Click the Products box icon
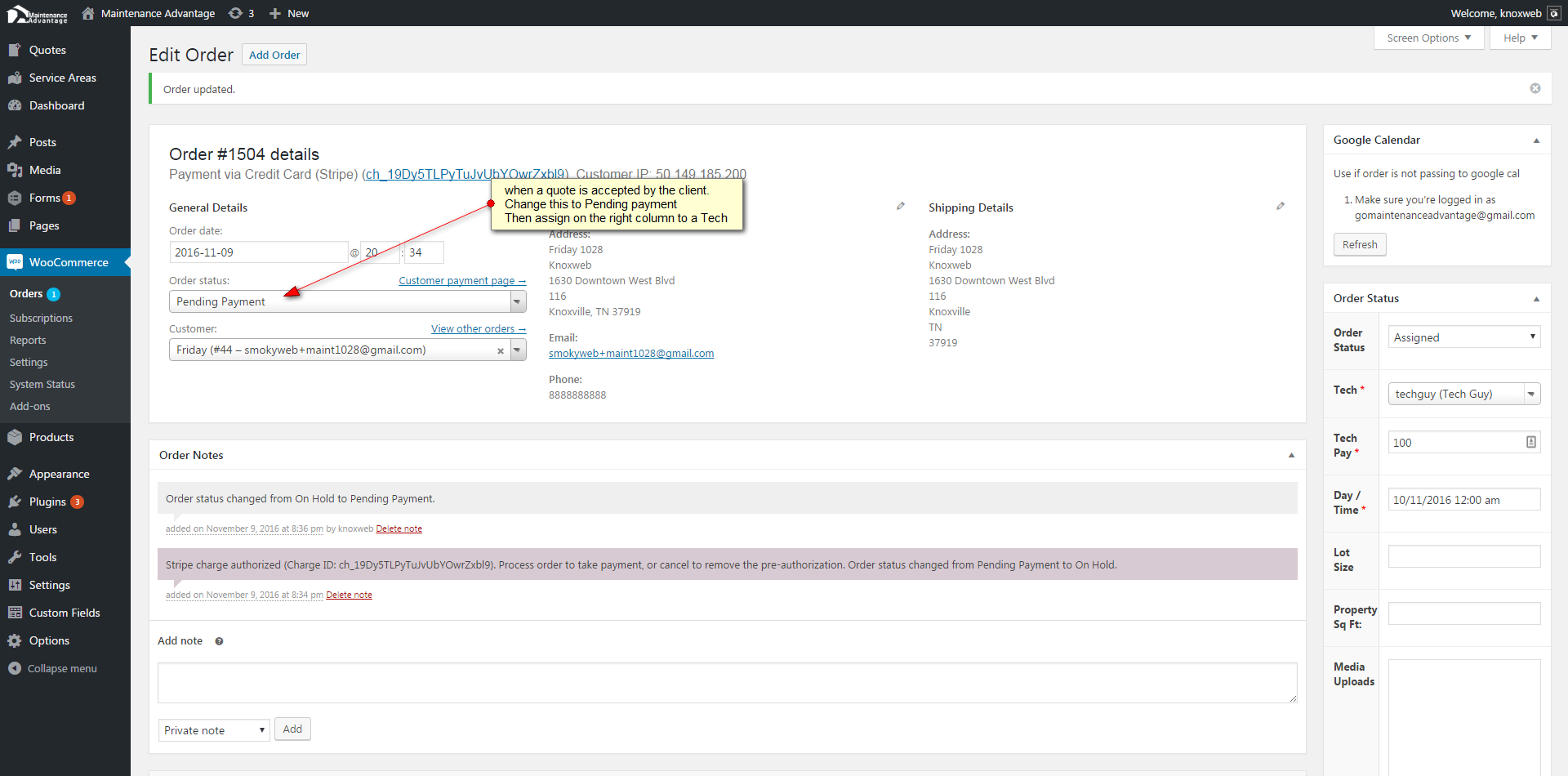 pos(15,437)
